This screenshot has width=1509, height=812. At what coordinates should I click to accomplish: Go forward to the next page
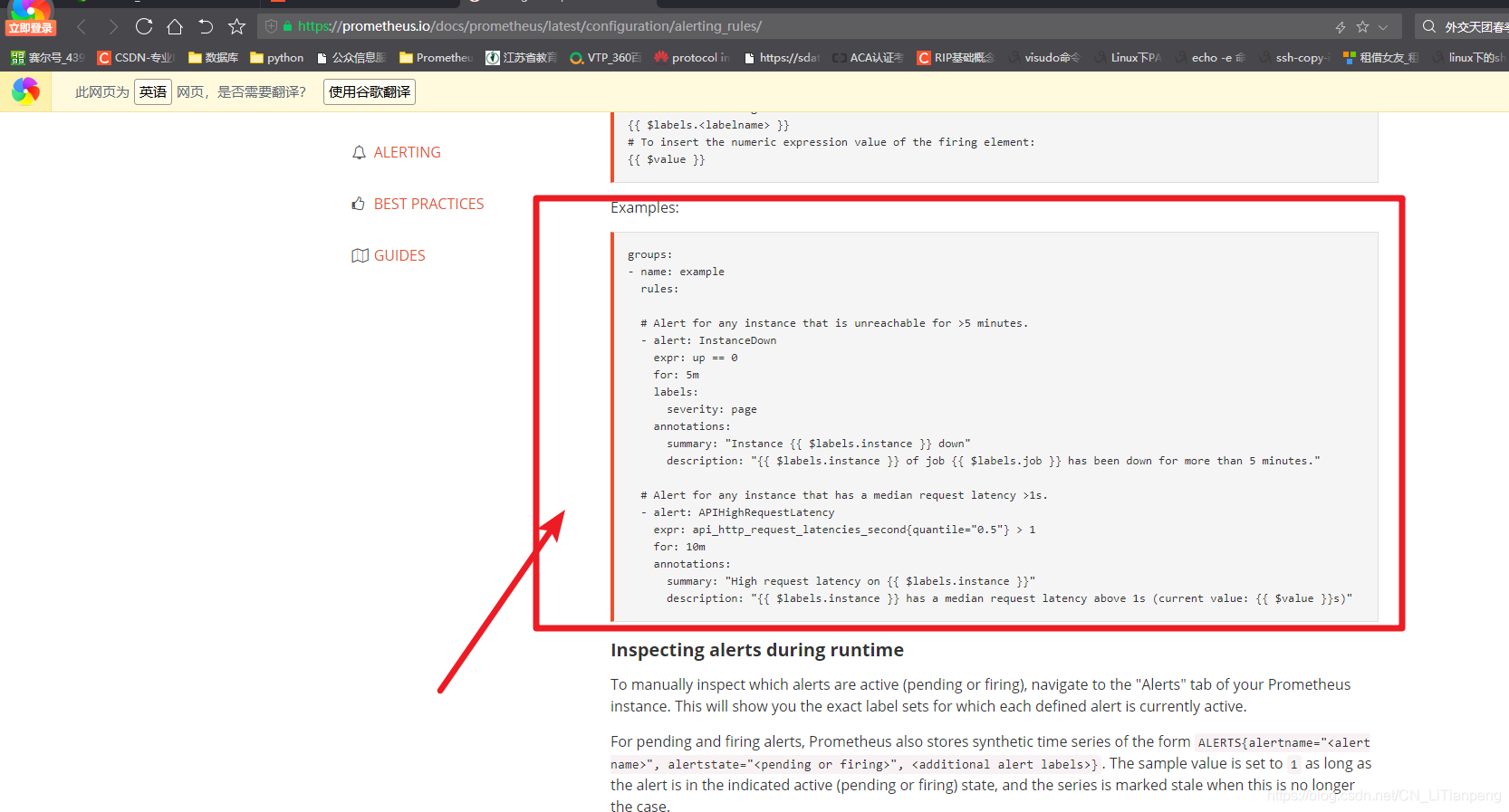[x=112, y=26]
